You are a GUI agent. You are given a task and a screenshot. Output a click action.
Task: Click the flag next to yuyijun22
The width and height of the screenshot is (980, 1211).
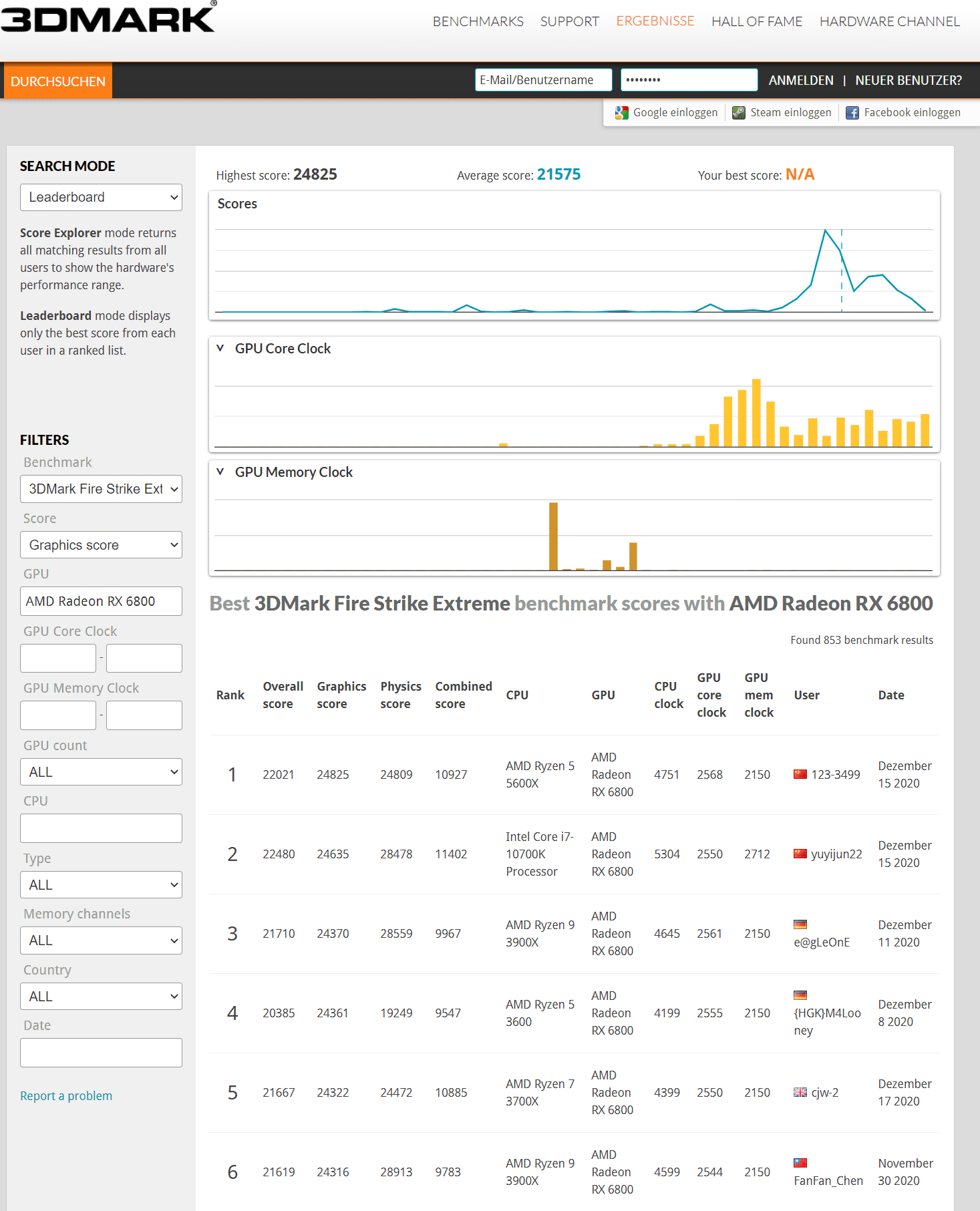(800, 854)
